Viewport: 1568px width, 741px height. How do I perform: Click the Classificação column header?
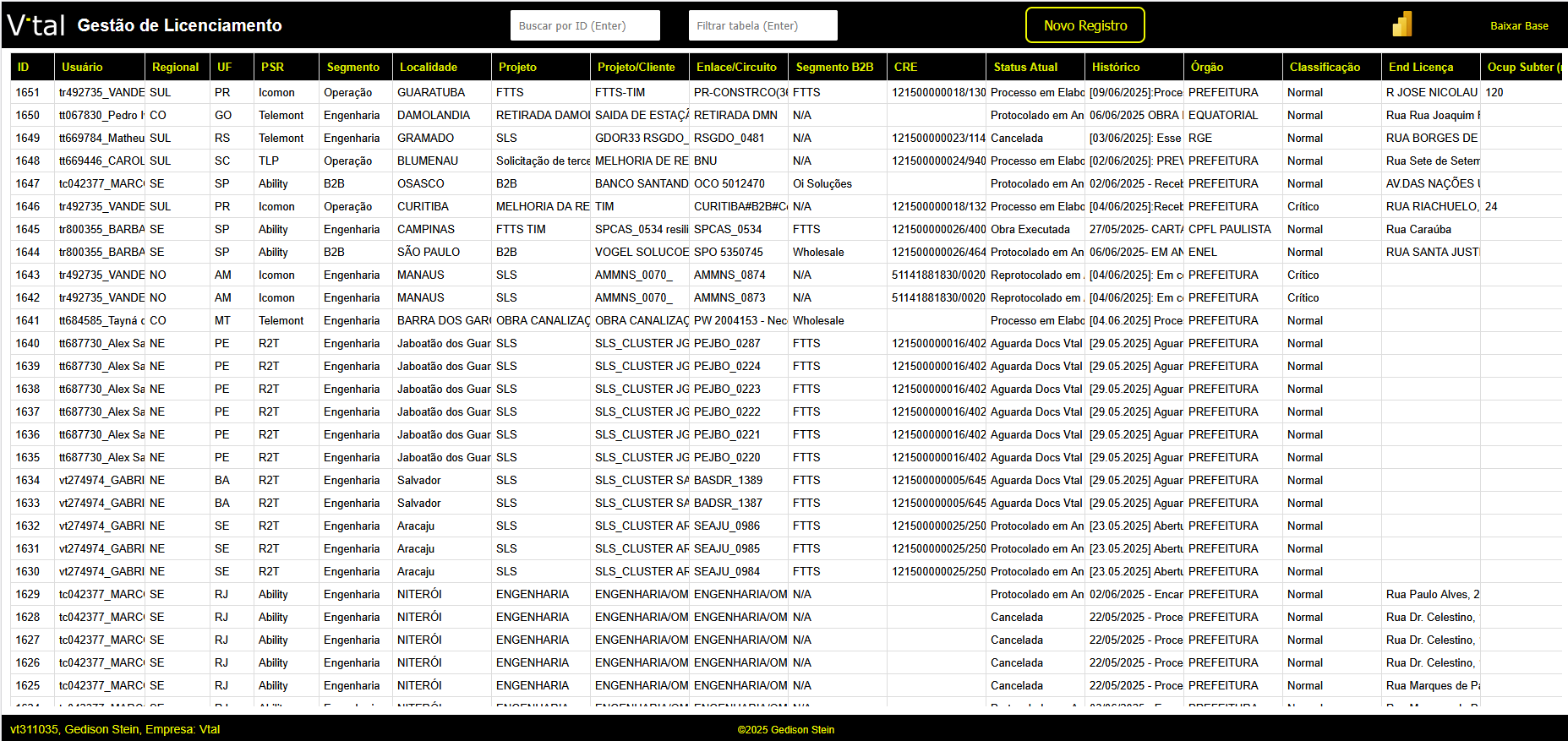click(x=1324, y=67)
